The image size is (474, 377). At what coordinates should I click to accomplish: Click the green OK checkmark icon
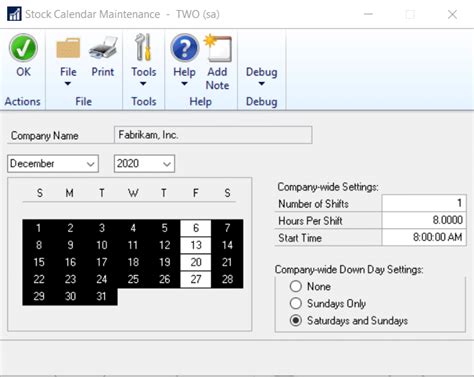23,48
